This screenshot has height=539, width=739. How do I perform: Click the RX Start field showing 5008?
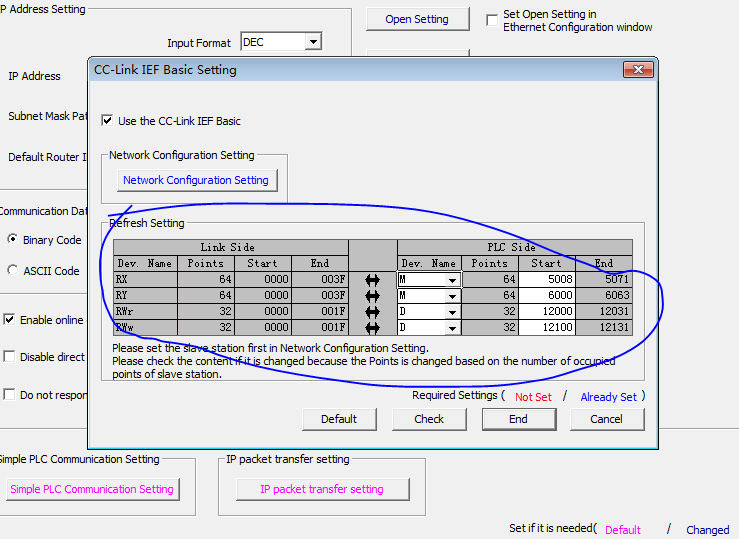click(x=546, y=281)
